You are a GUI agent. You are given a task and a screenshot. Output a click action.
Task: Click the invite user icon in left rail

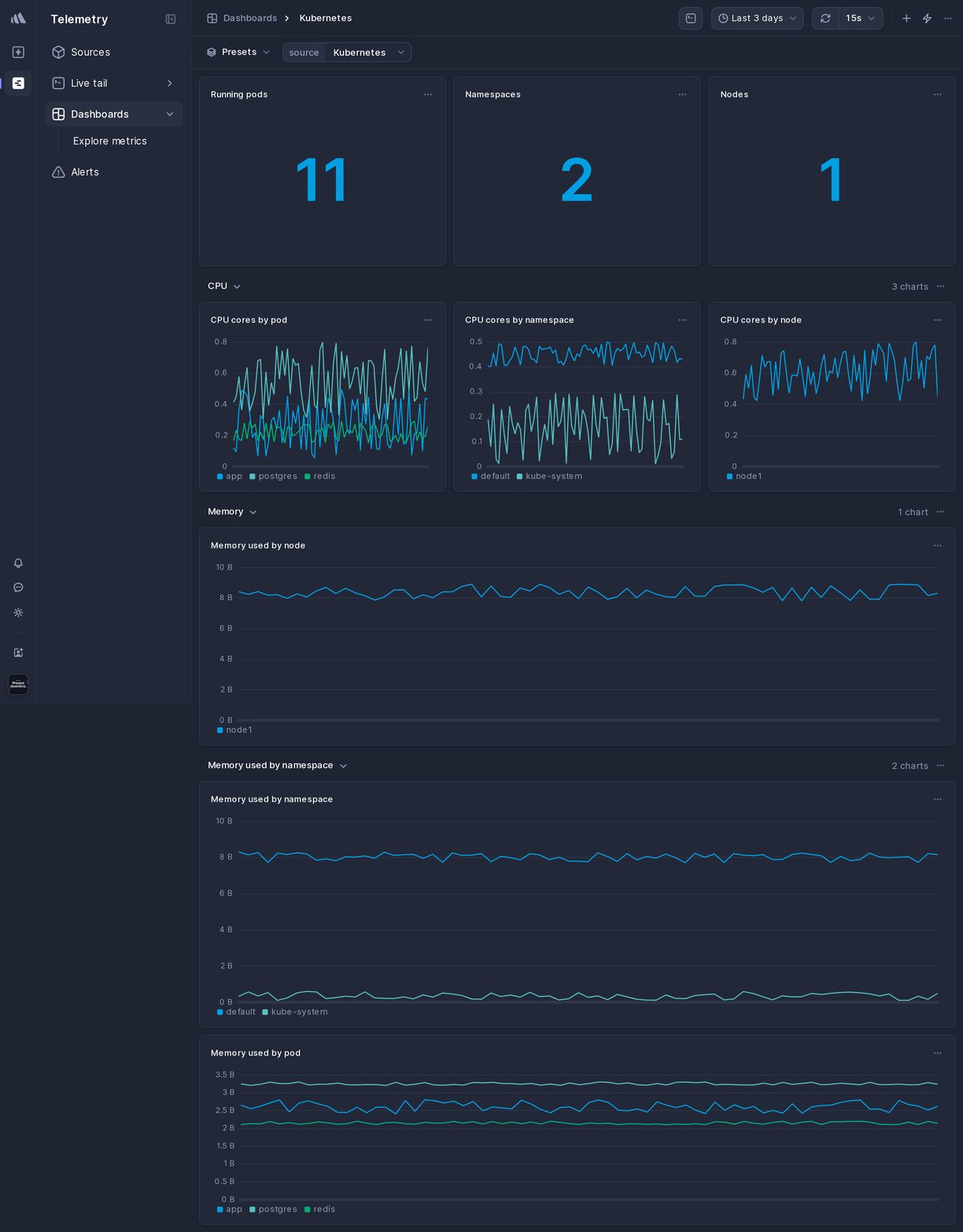pyautogui.click(x=18, y=652)
